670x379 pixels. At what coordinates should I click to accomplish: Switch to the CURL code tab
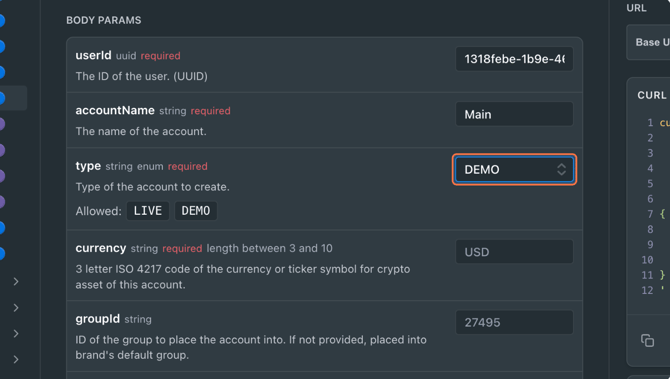[x=652, y=95]
